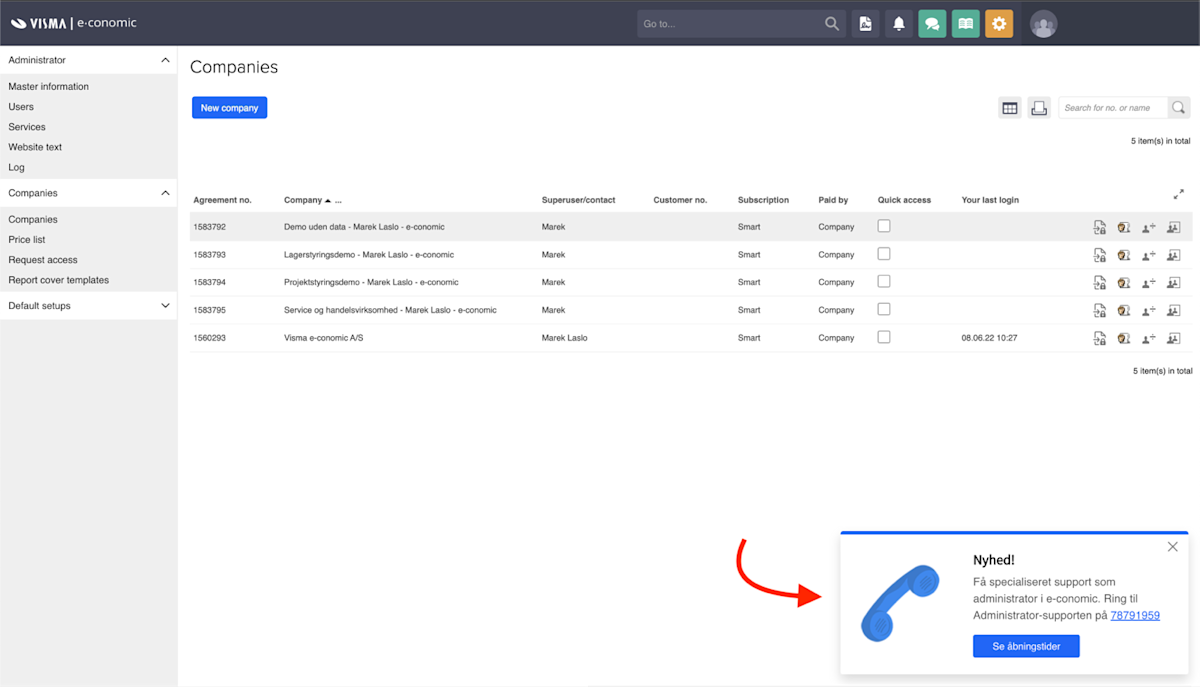Click the remove user icon for 1583792
Viewport: 1200px width, 687px height.
click(x=1149, y=227)
